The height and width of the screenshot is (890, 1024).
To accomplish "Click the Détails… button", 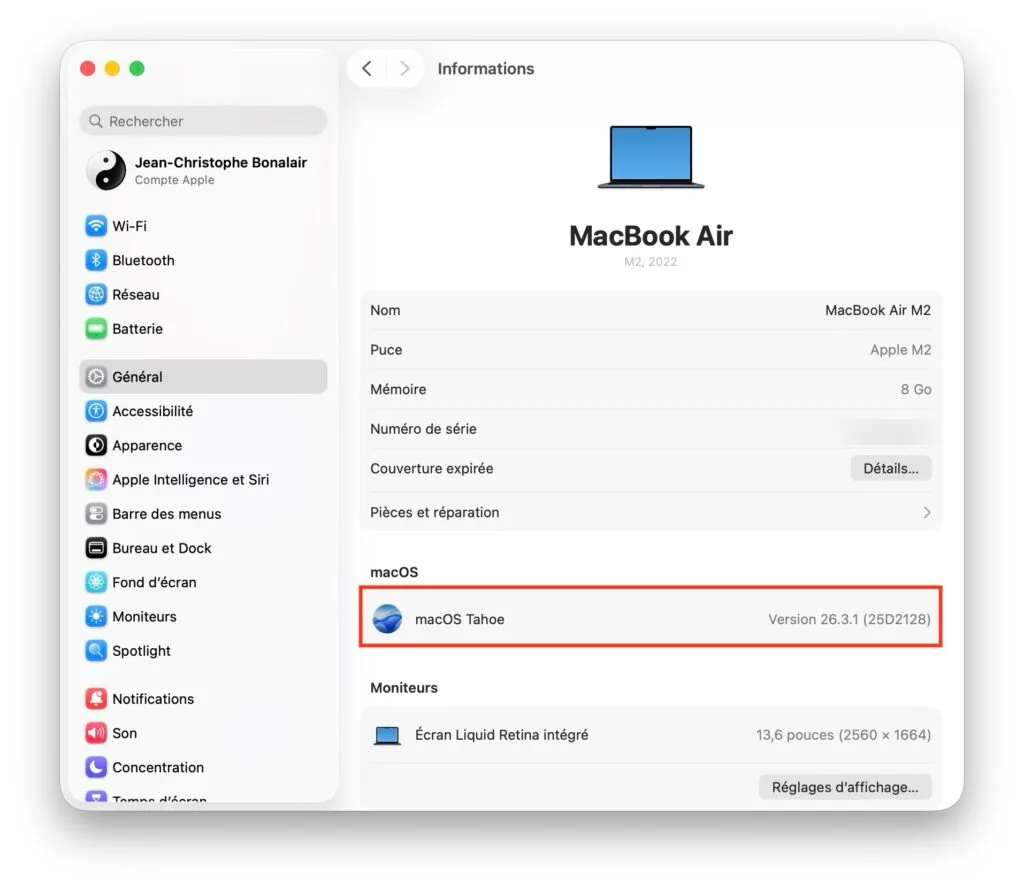I will pos(891,468).
